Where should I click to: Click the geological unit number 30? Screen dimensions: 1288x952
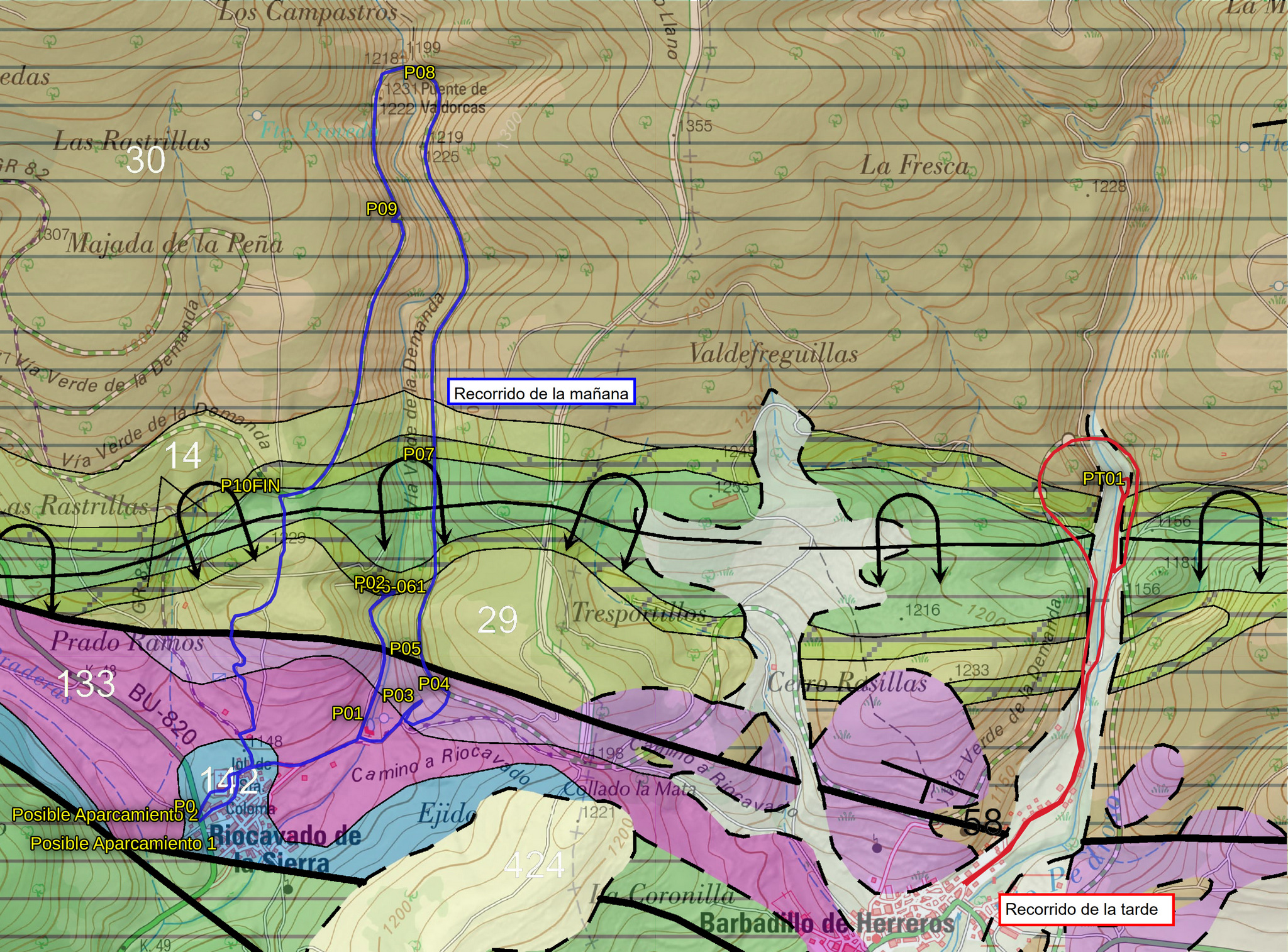[145, 160]
